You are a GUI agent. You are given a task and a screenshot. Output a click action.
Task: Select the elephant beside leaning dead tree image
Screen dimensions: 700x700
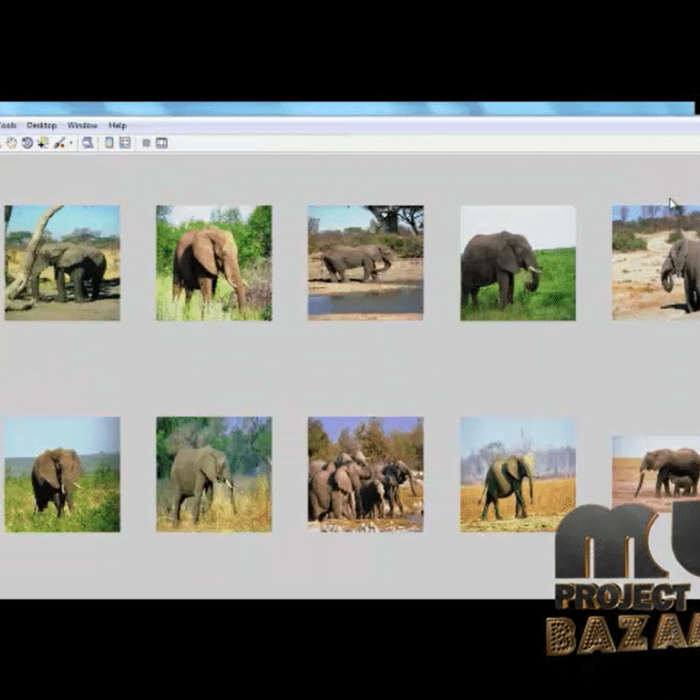(x=62, y=263)
